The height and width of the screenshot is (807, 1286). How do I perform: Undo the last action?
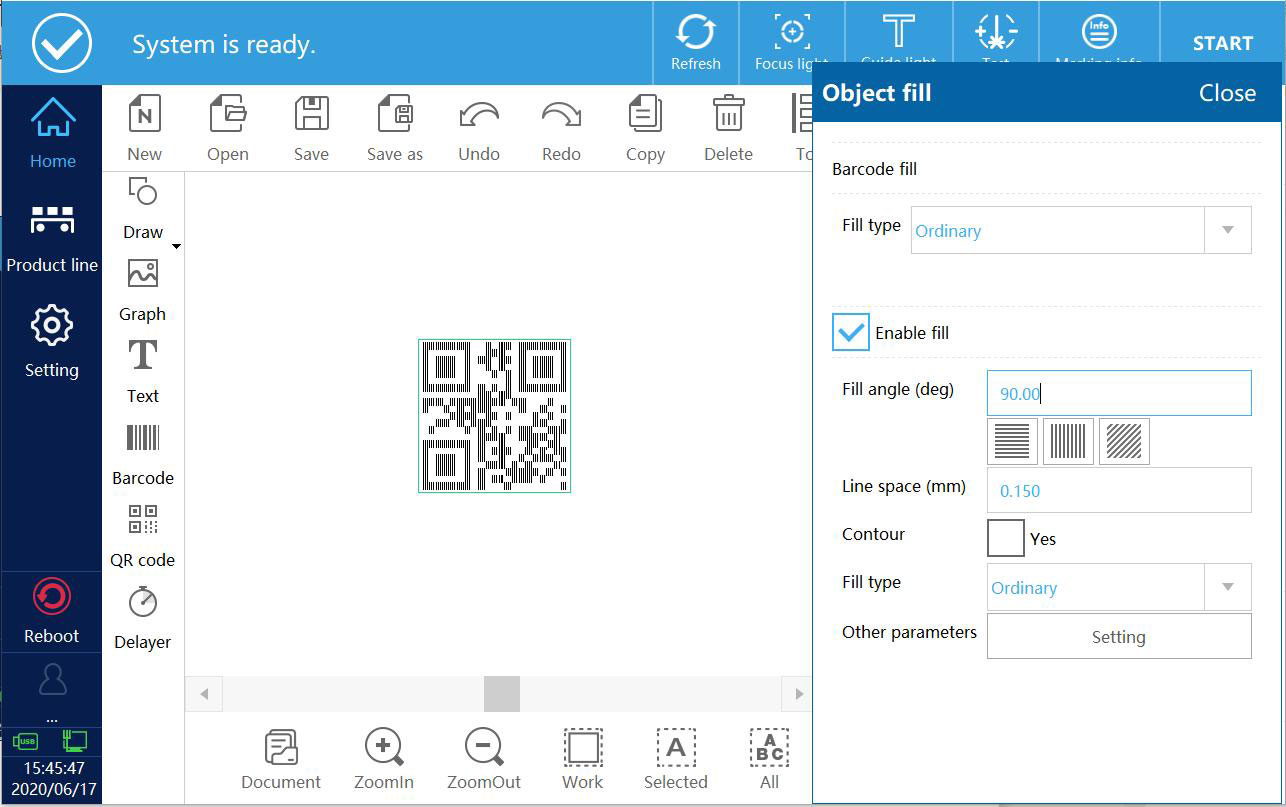coord(479,116)
